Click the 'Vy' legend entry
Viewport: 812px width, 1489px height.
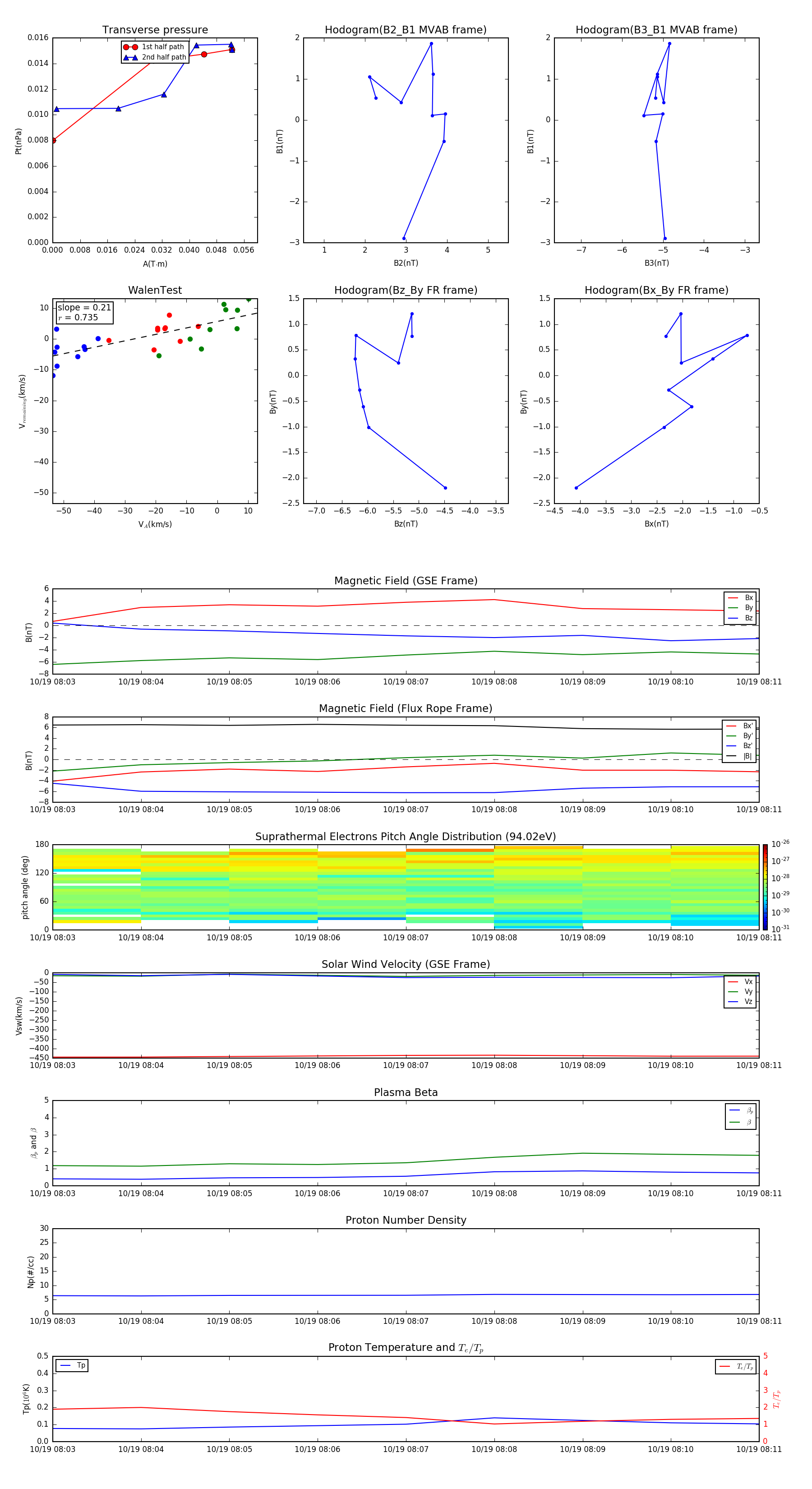740,991
